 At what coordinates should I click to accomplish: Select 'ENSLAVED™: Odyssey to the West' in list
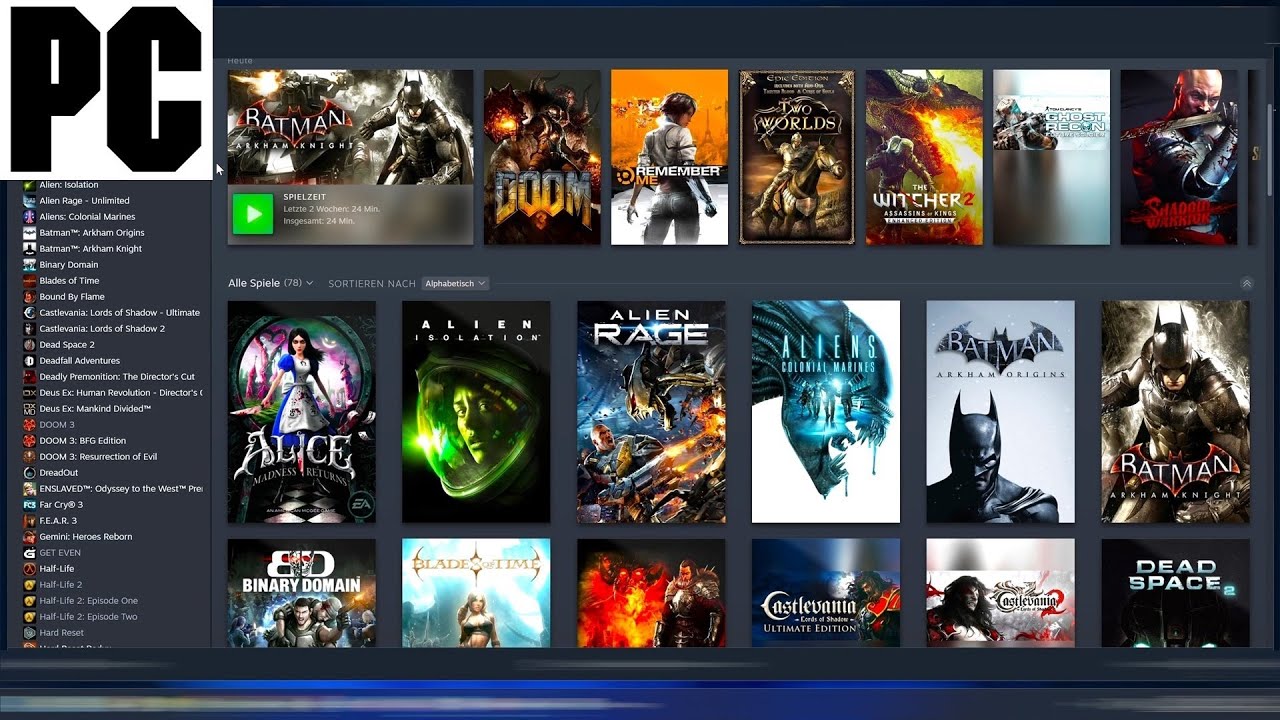tap(120, 489)
